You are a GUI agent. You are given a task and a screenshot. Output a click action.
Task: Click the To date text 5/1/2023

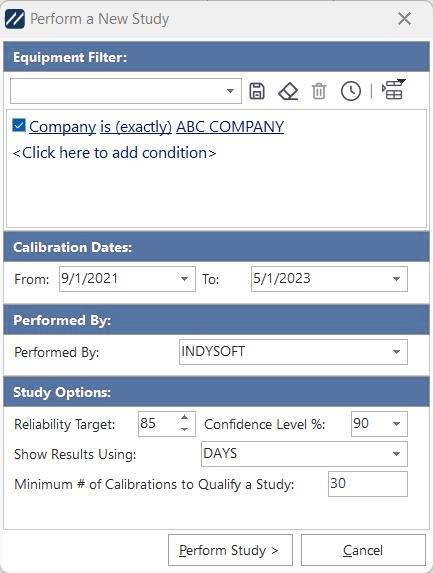point(282,278)
